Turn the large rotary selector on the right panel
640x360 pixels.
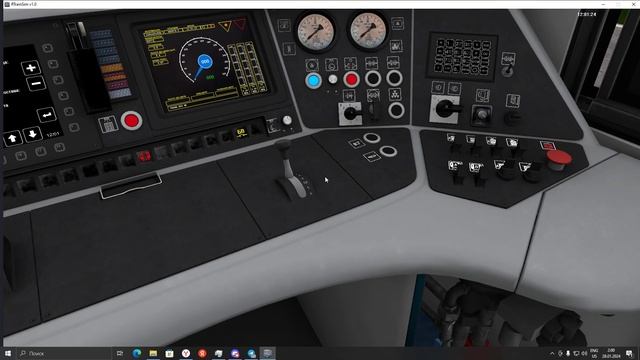click(446, 109)
